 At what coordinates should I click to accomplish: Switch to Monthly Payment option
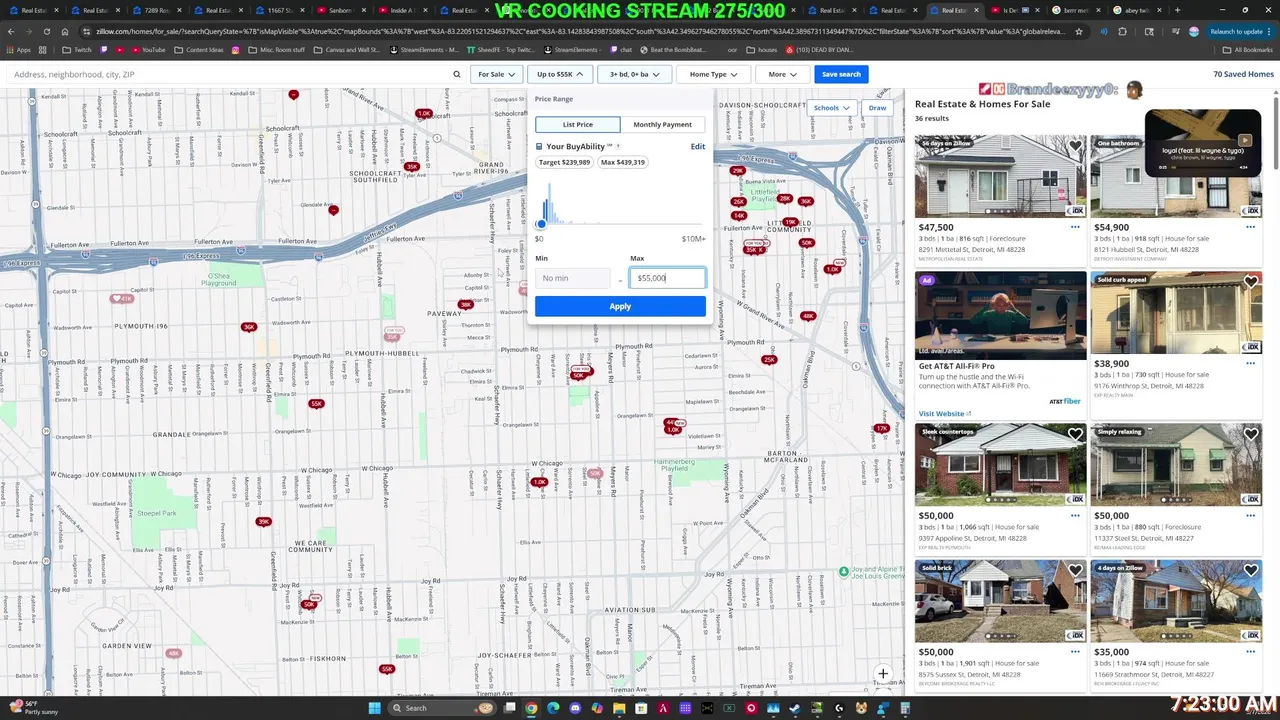pos(662,124)
